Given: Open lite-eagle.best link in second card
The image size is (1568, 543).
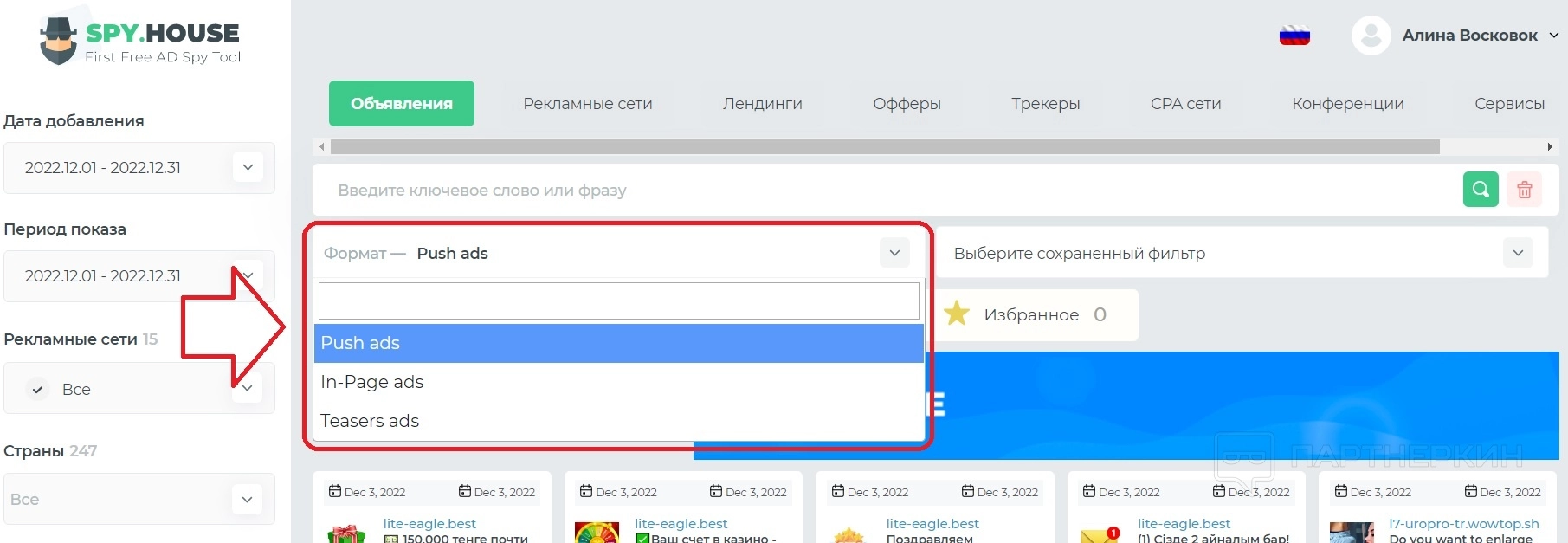Looking at the screenshot, I should point(681,523).
